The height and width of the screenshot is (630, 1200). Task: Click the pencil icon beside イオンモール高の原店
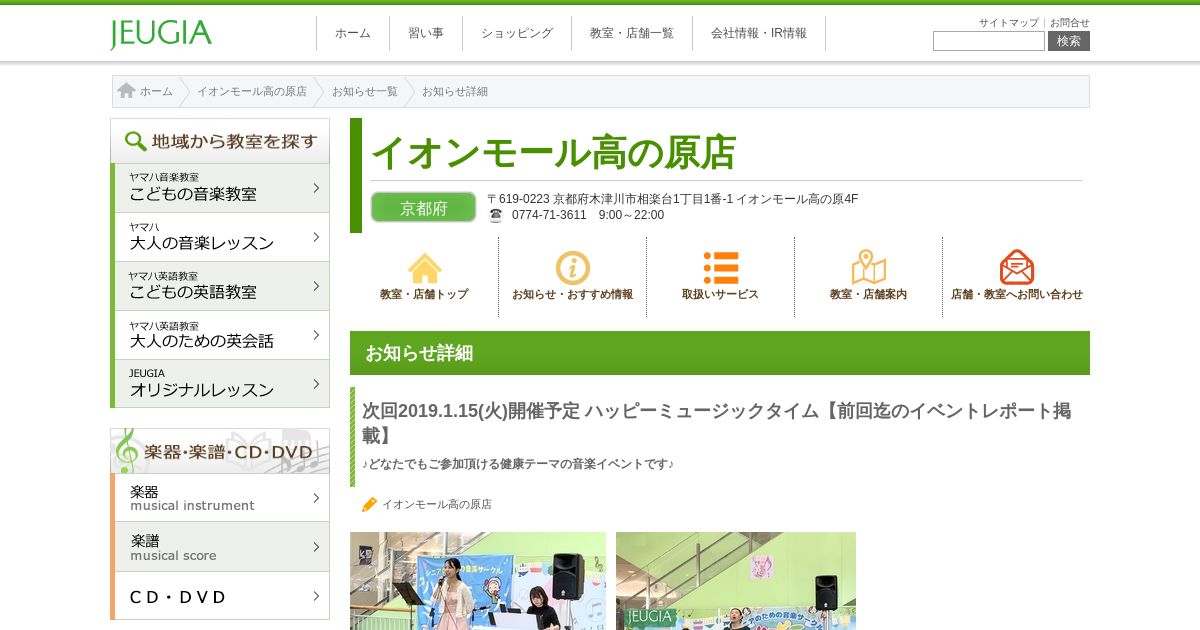[x=369, y=505]
